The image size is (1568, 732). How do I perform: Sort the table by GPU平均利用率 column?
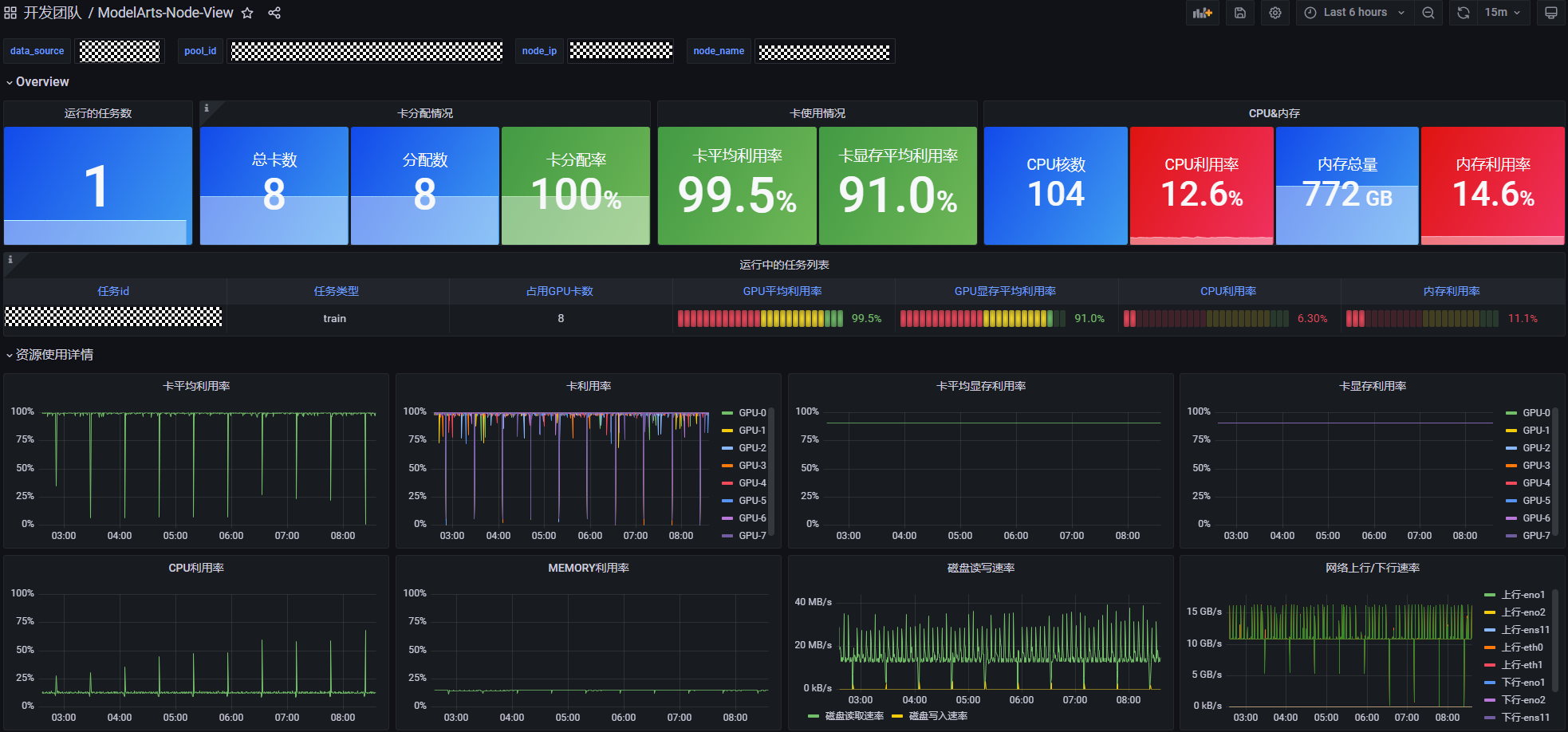(782, 291)
